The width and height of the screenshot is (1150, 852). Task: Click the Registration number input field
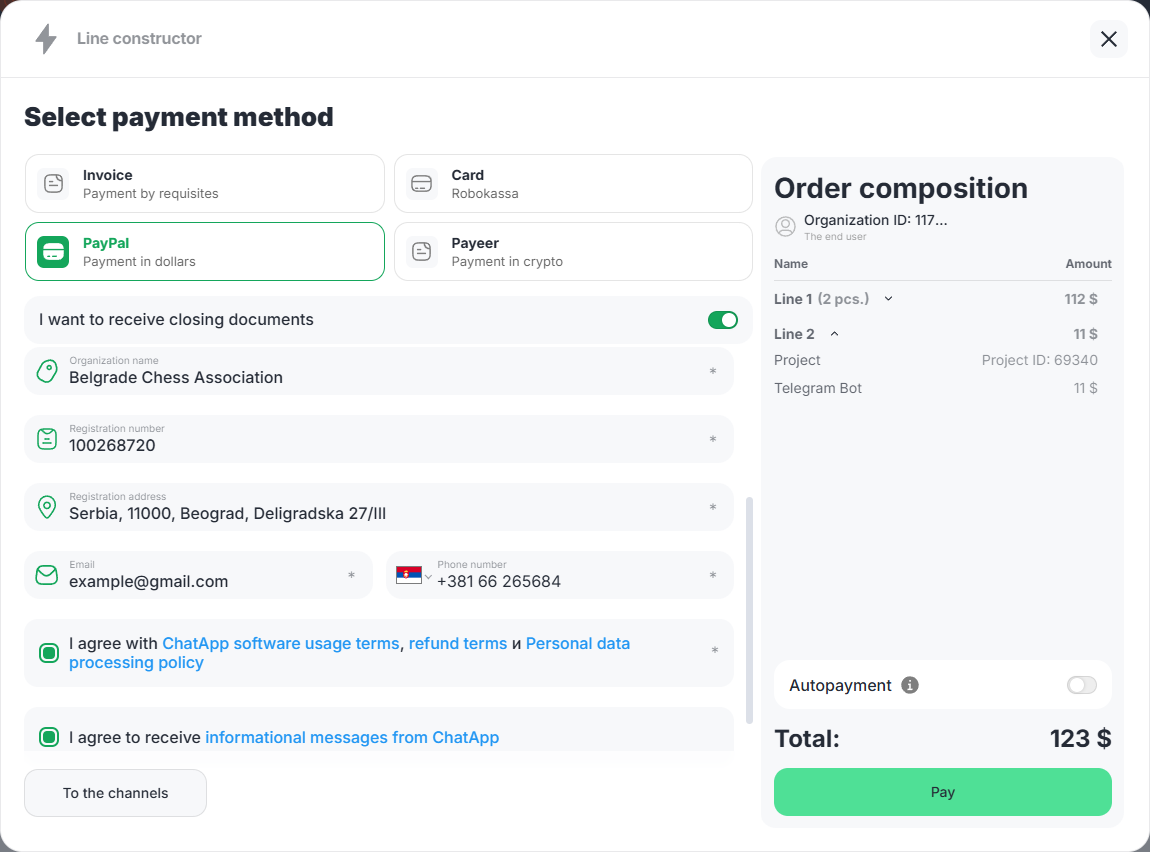380,445
